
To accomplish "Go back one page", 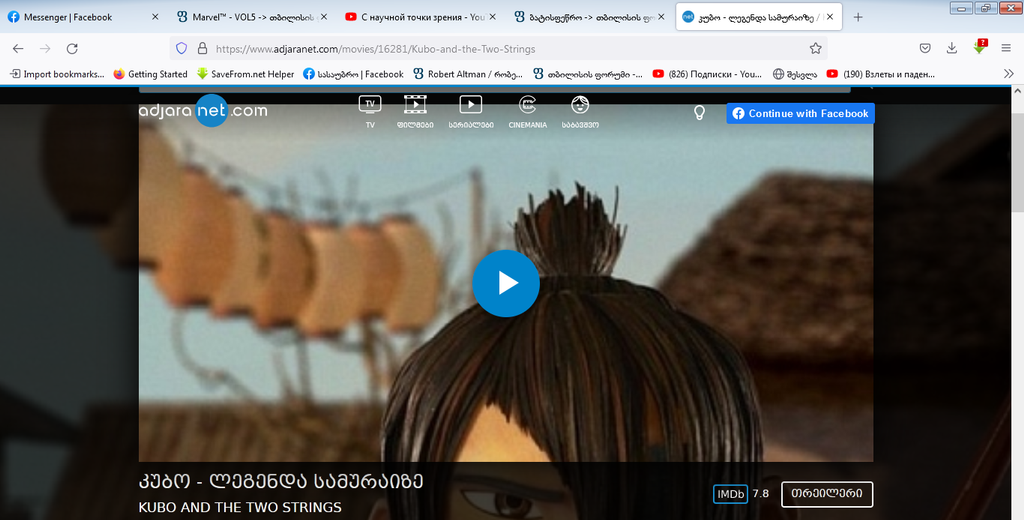I will [18, 48].
